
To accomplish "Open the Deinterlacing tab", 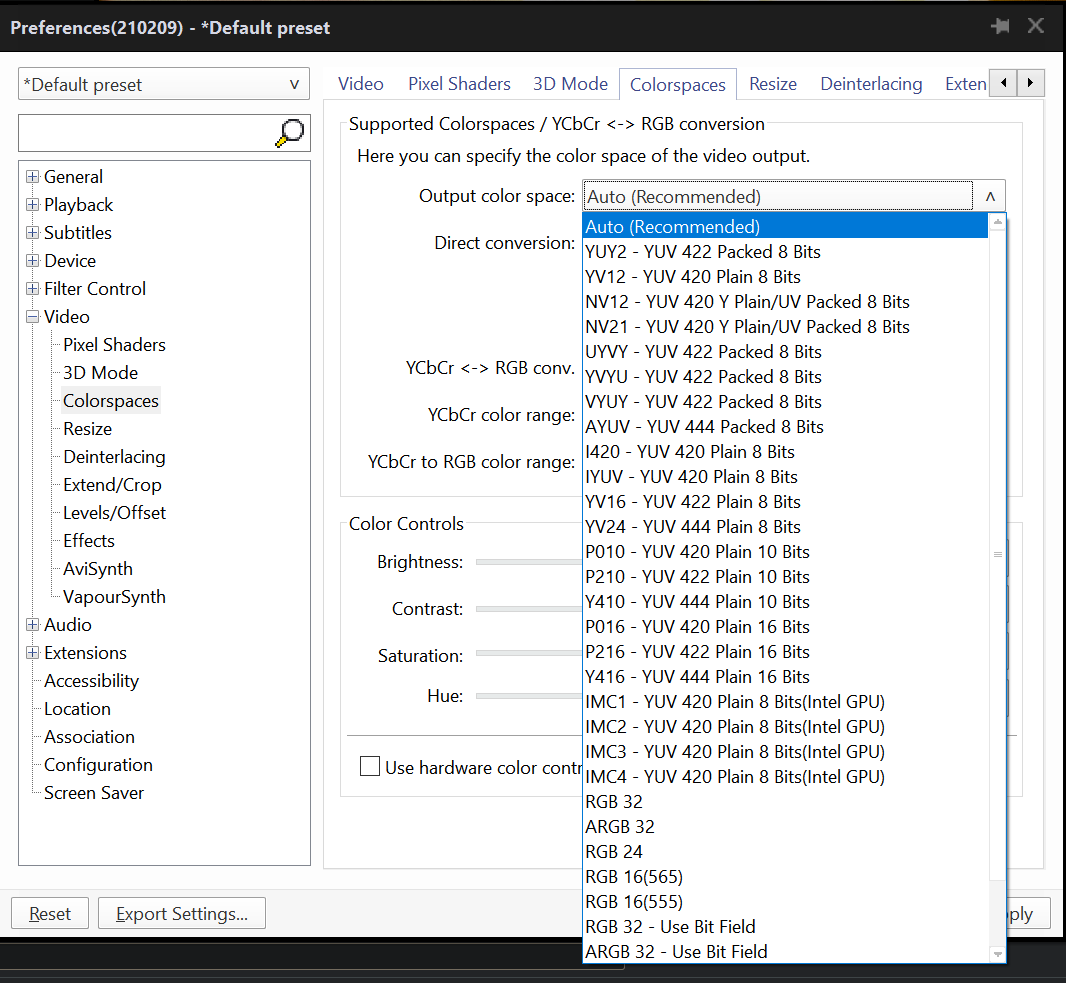I will point(871,84).
